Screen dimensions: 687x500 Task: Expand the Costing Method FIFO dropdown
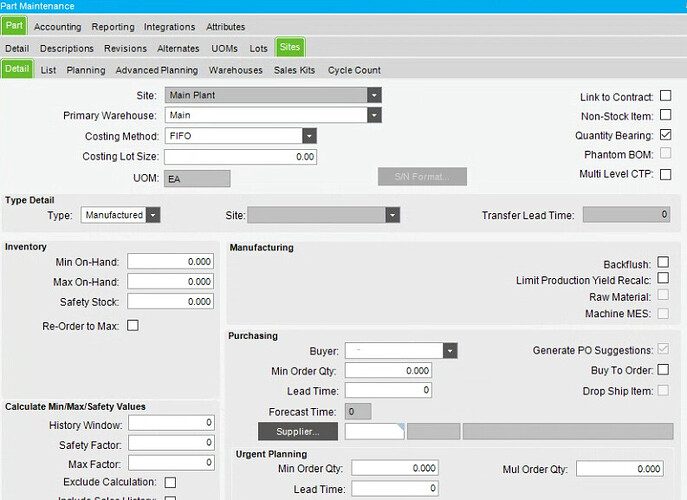click(x=309, y=136)
